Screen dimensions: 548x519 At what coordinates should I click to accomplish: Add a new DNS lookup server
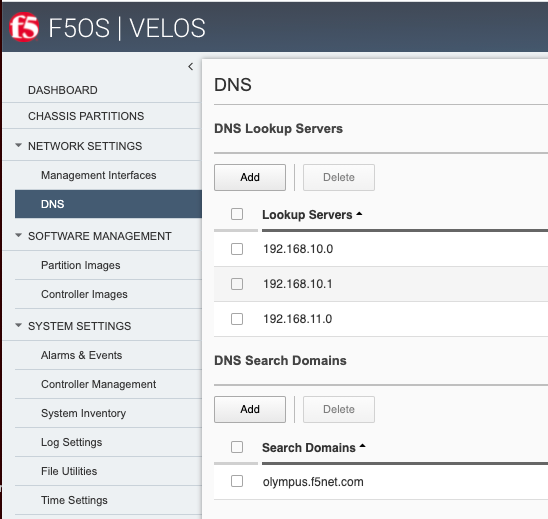[250, 177]
